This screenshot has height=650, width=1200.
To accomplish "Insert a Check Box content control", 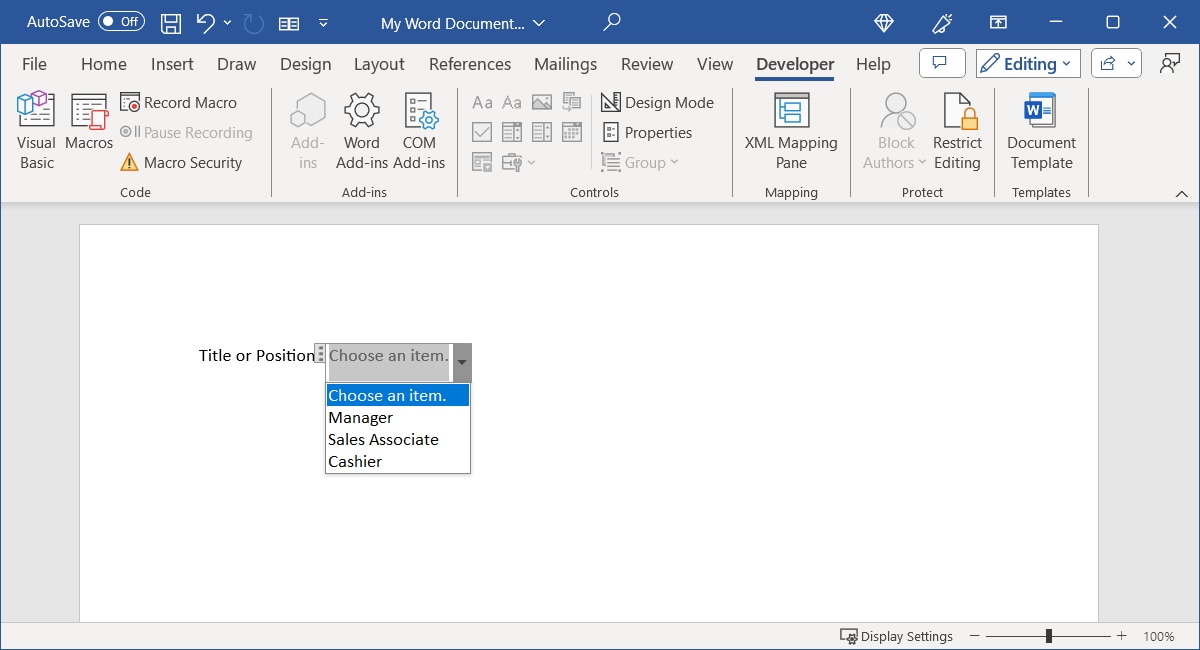I will click(482, 131).
